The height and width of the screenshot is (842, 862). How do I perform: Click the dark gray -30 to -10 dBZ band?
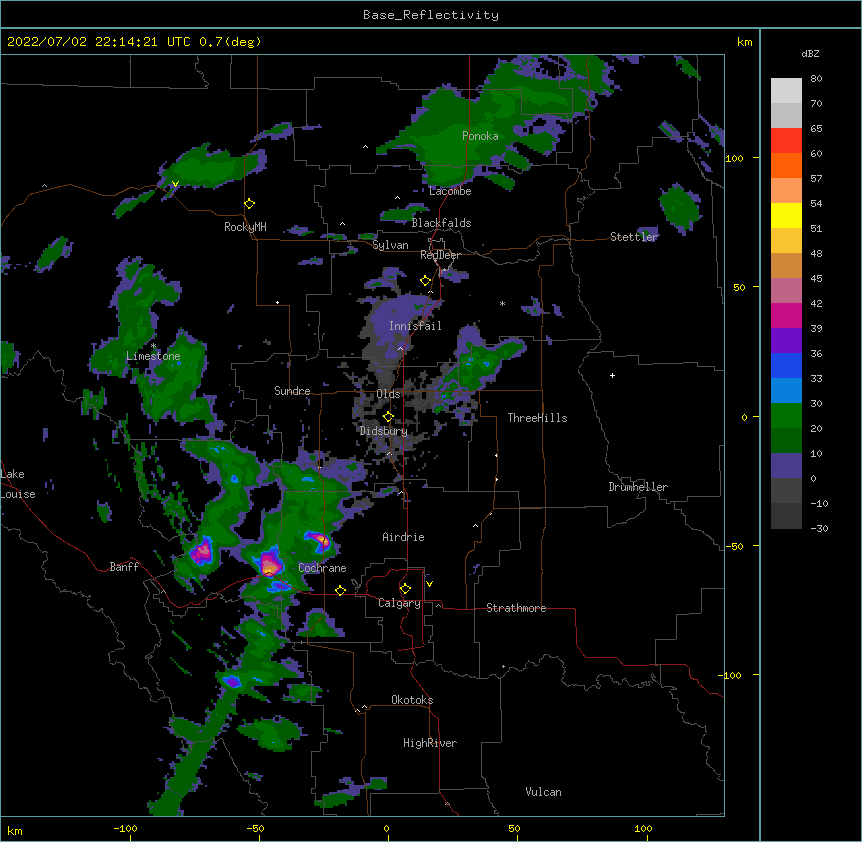tap(786, 516)
